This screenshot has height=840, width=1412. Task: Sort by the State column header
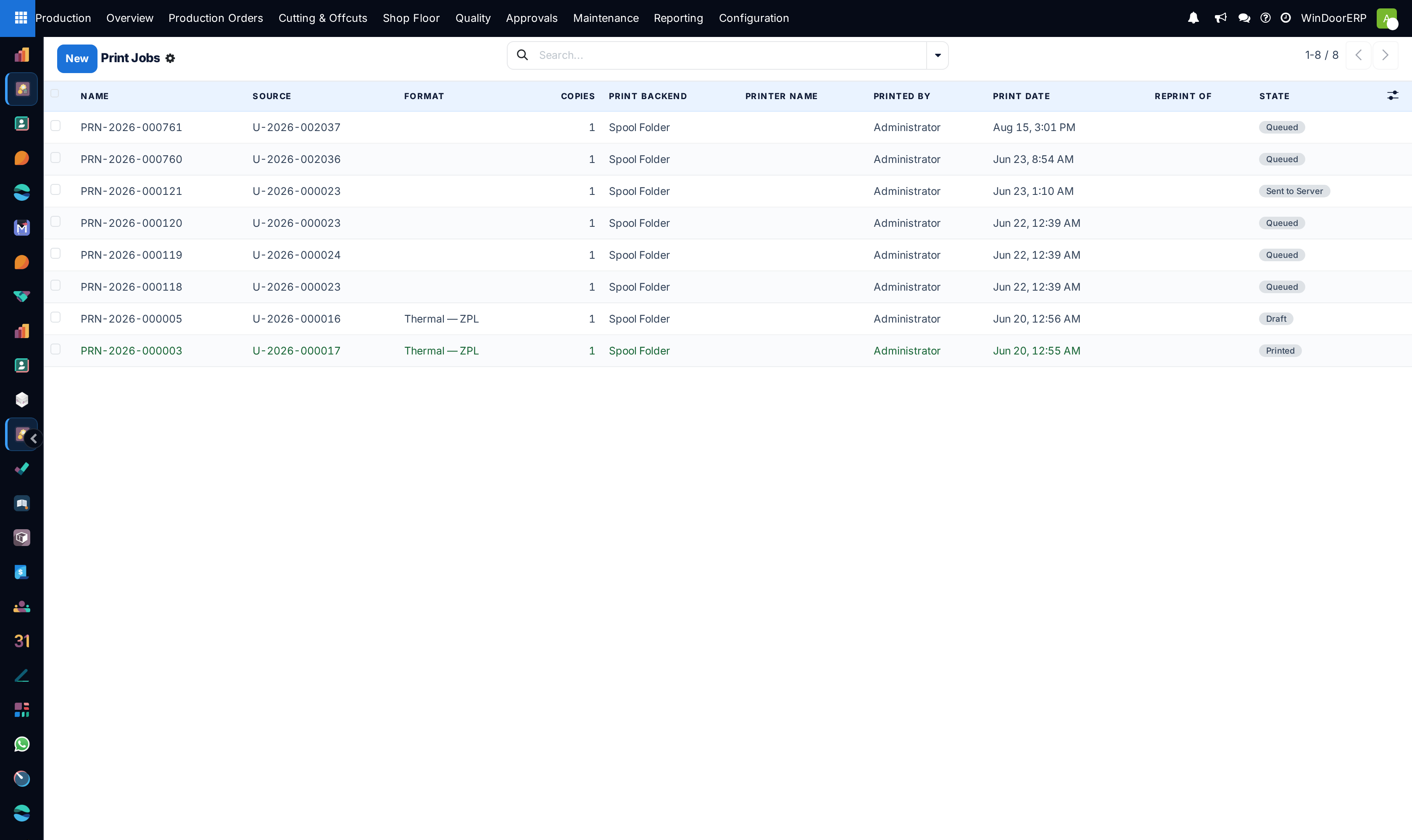coord(1274,96)
